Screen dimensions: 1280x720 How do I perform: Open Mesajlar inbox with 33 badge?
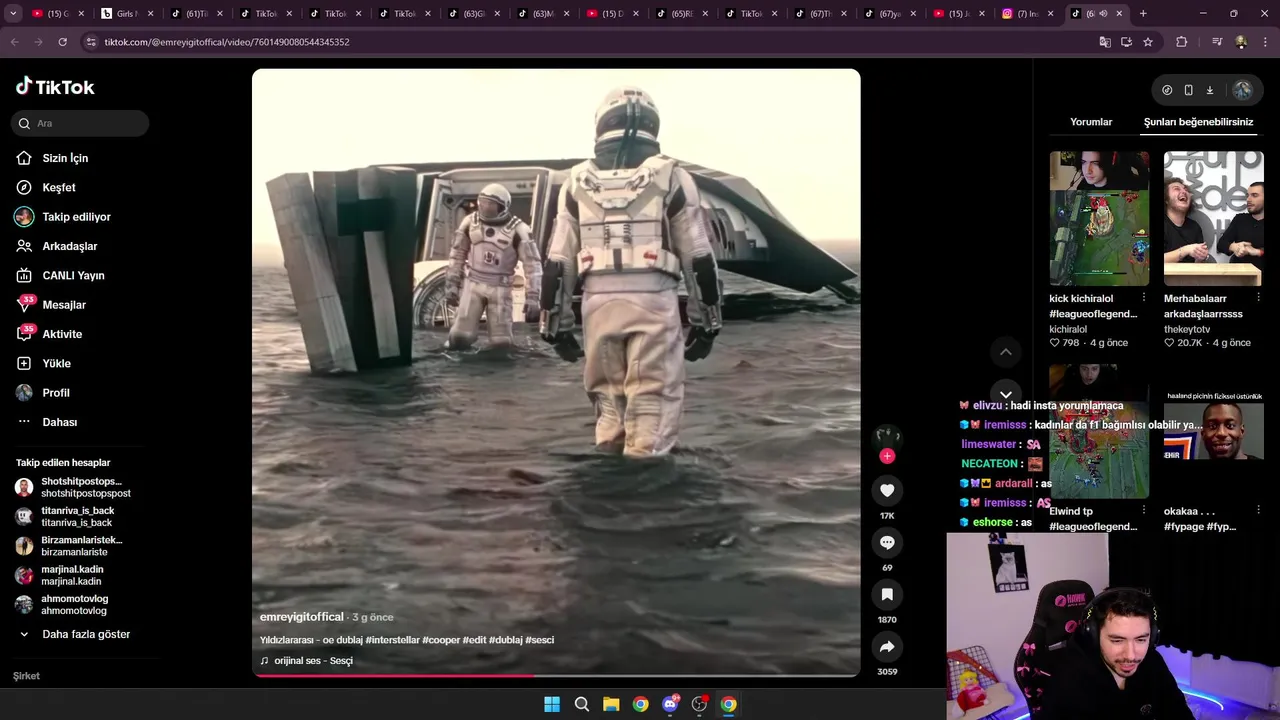pyautogui.click(x=64, y=305)
